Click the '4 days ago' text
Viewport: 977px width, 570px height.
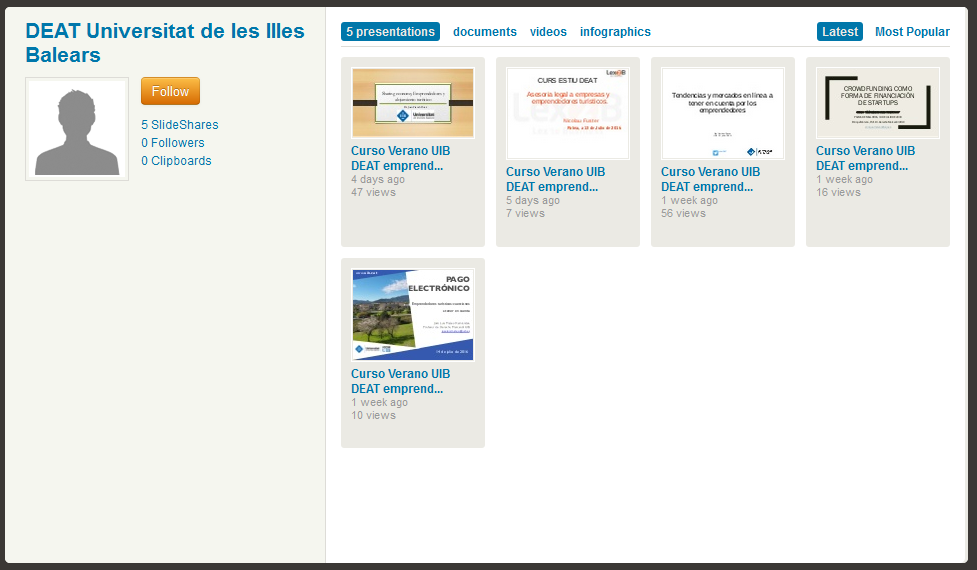tap(378, 179)
